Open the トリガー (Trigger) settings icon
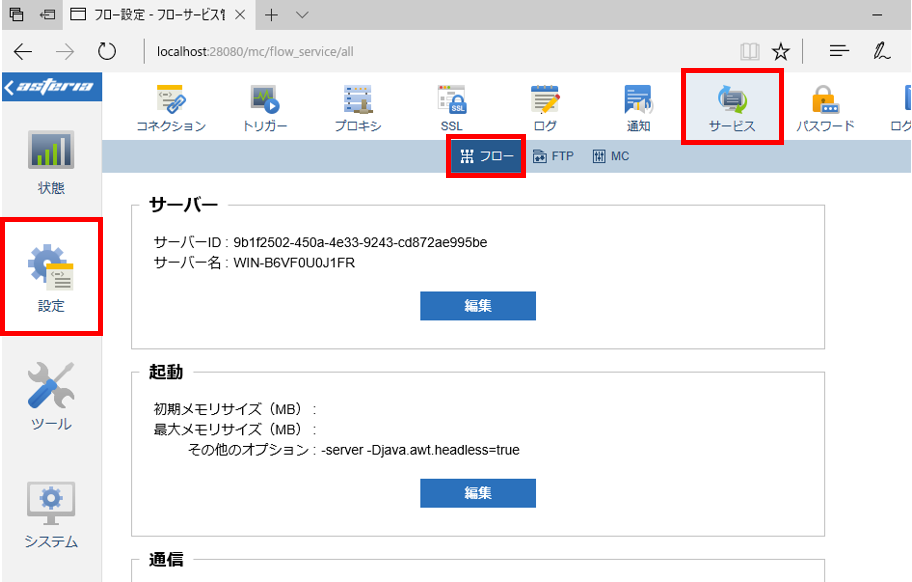The image size is (912, 582). 265,108
